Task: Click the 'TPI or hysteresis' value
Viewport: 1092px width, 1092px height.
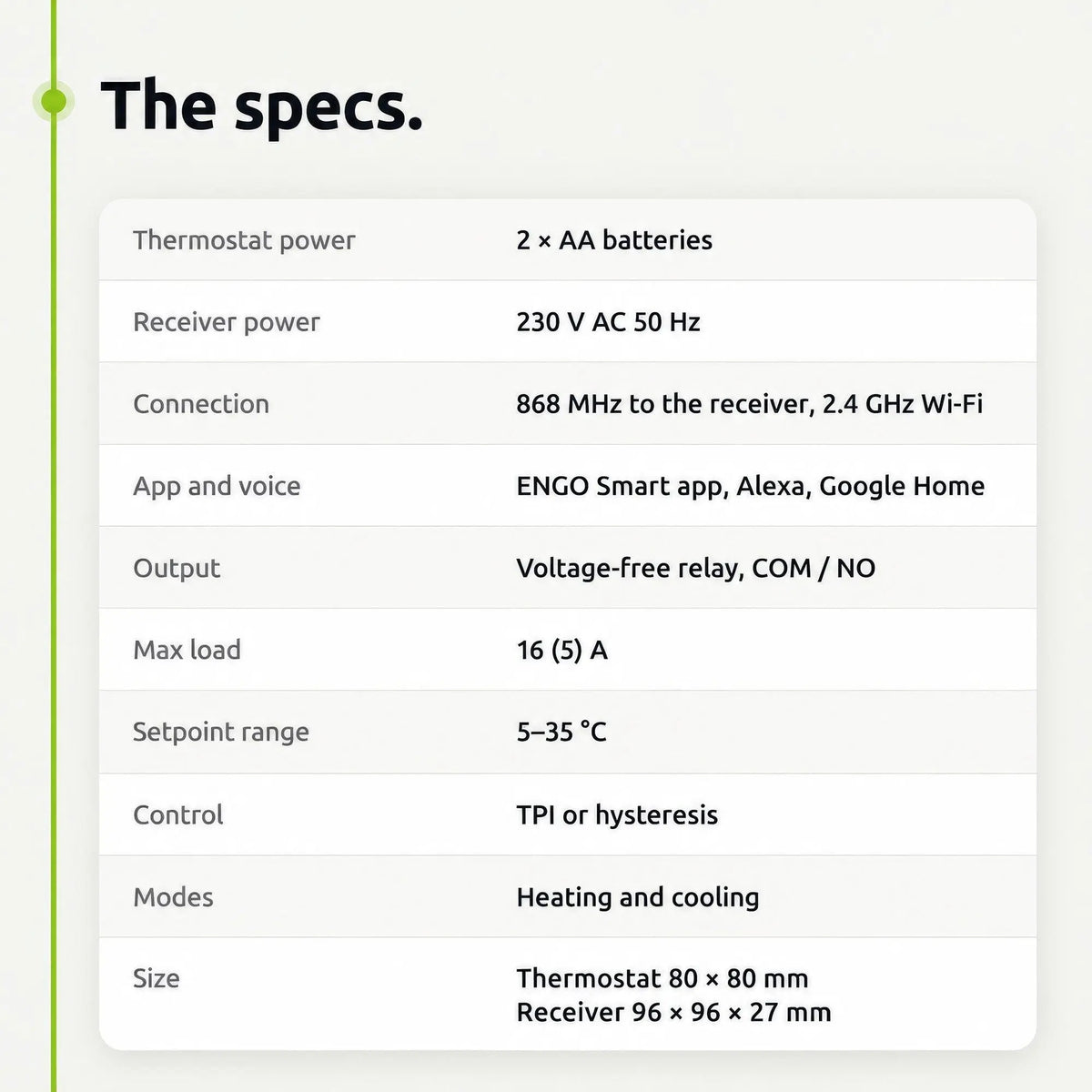Action: (x=617, y=814)
